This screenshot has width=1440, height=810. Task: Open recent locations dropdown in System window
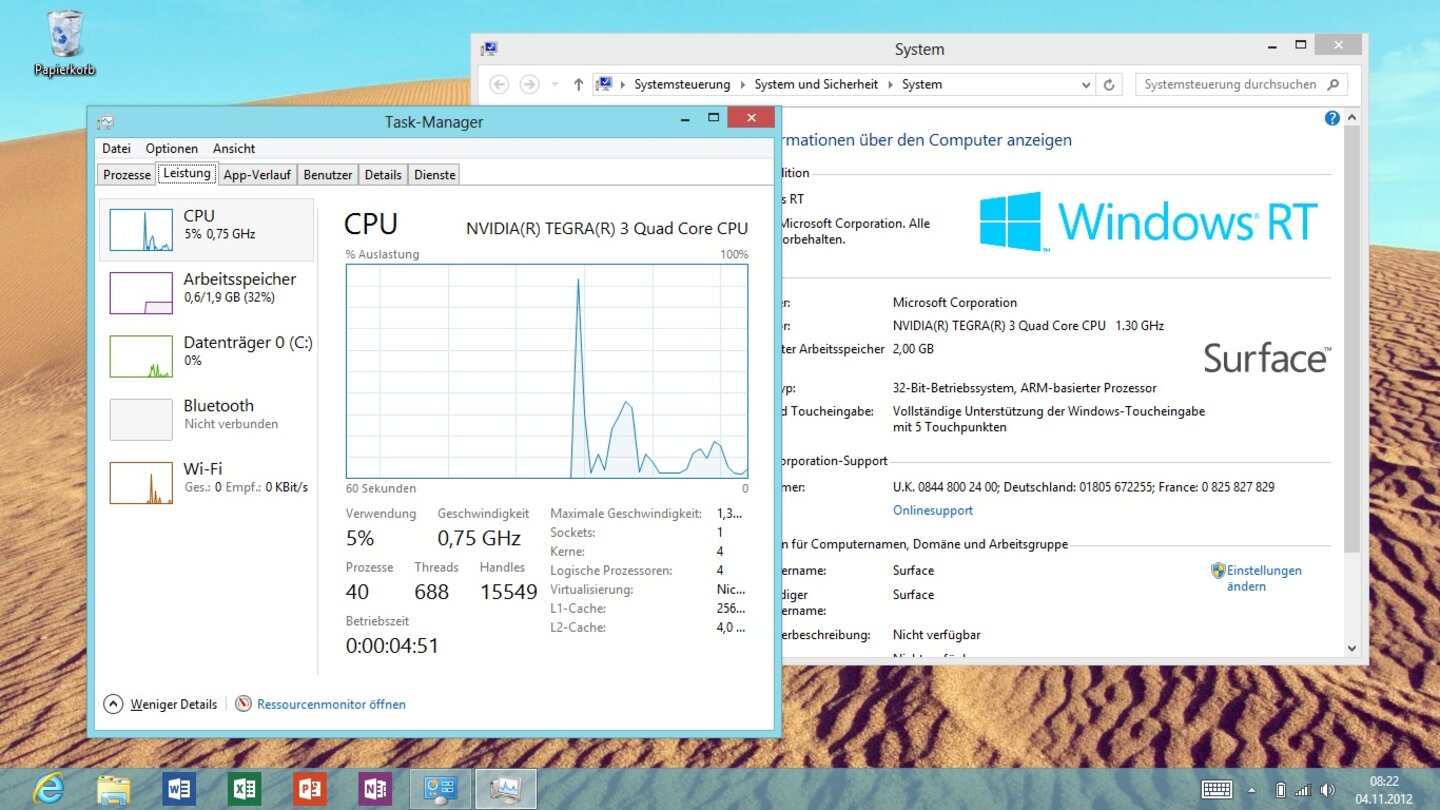555,85
